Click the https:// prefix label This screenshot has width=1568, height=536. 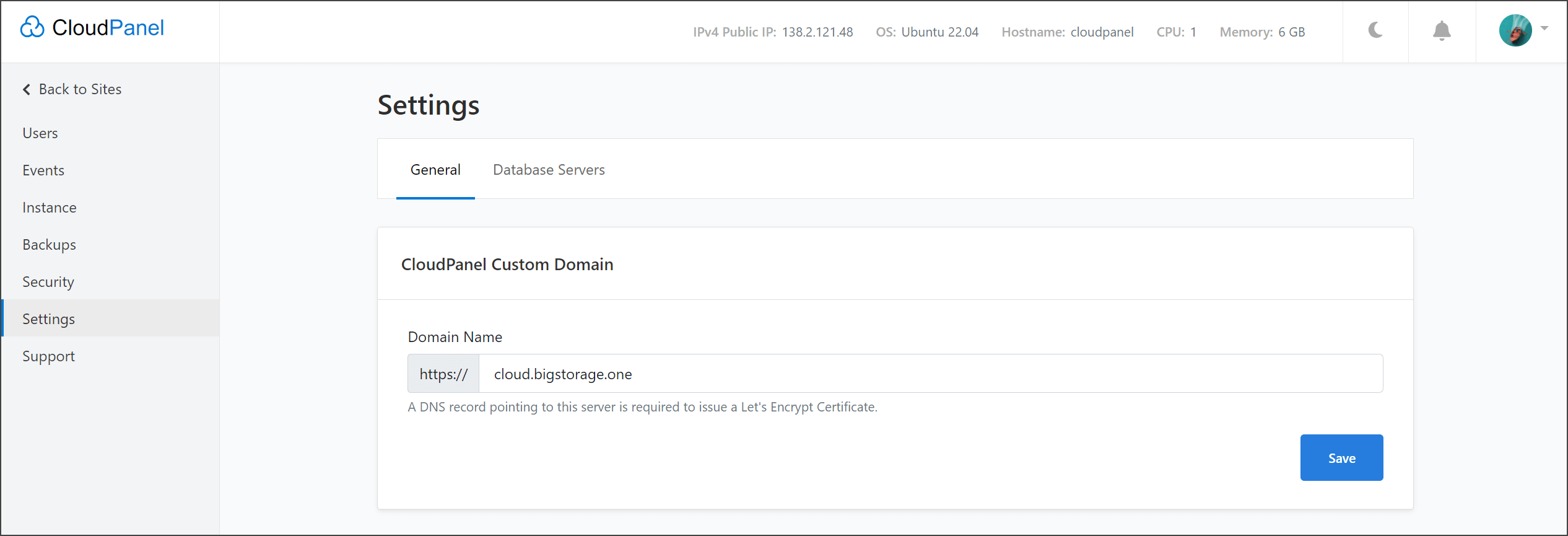(x=443, y=374)
